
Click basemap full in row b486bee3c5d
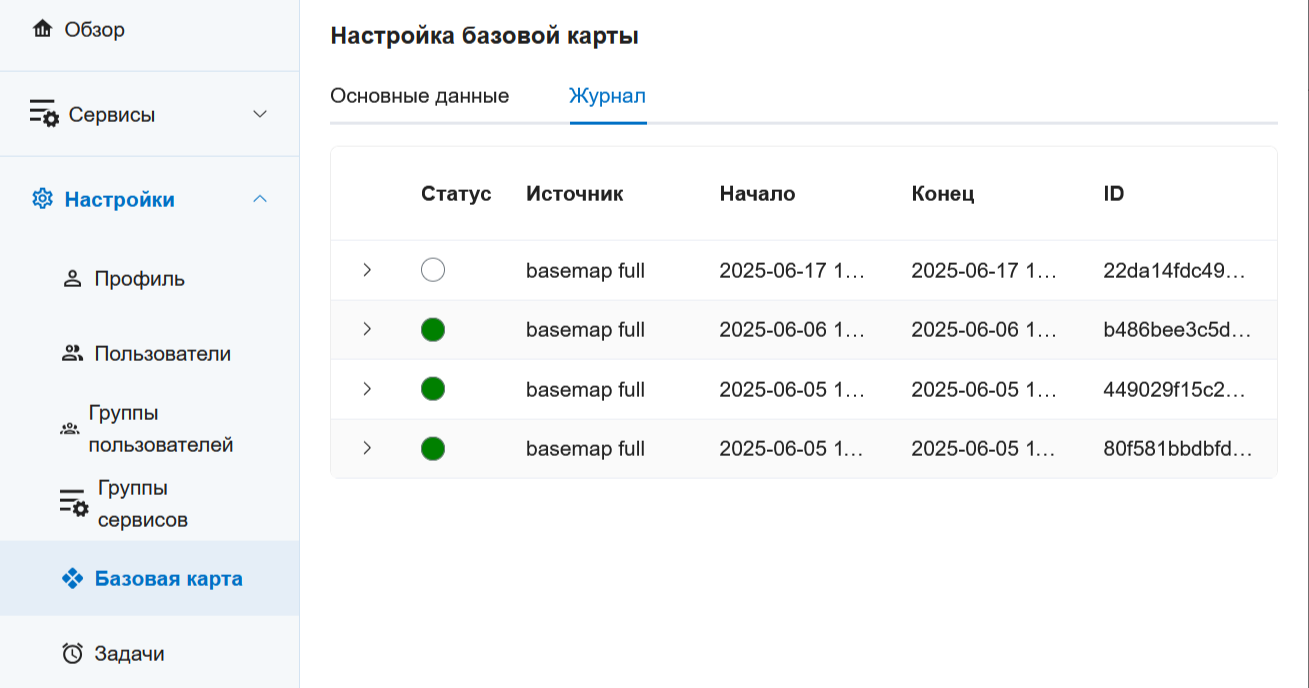tap(586, 330)
